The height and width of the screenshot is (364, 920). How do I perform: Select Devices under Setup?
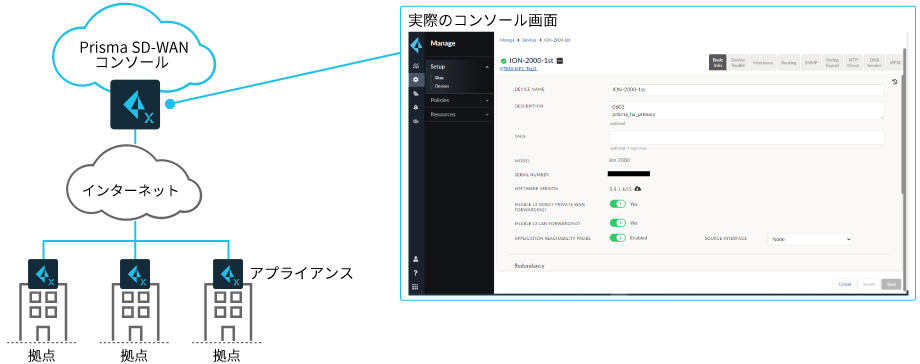pyautogui.click(x=442, y=86)
